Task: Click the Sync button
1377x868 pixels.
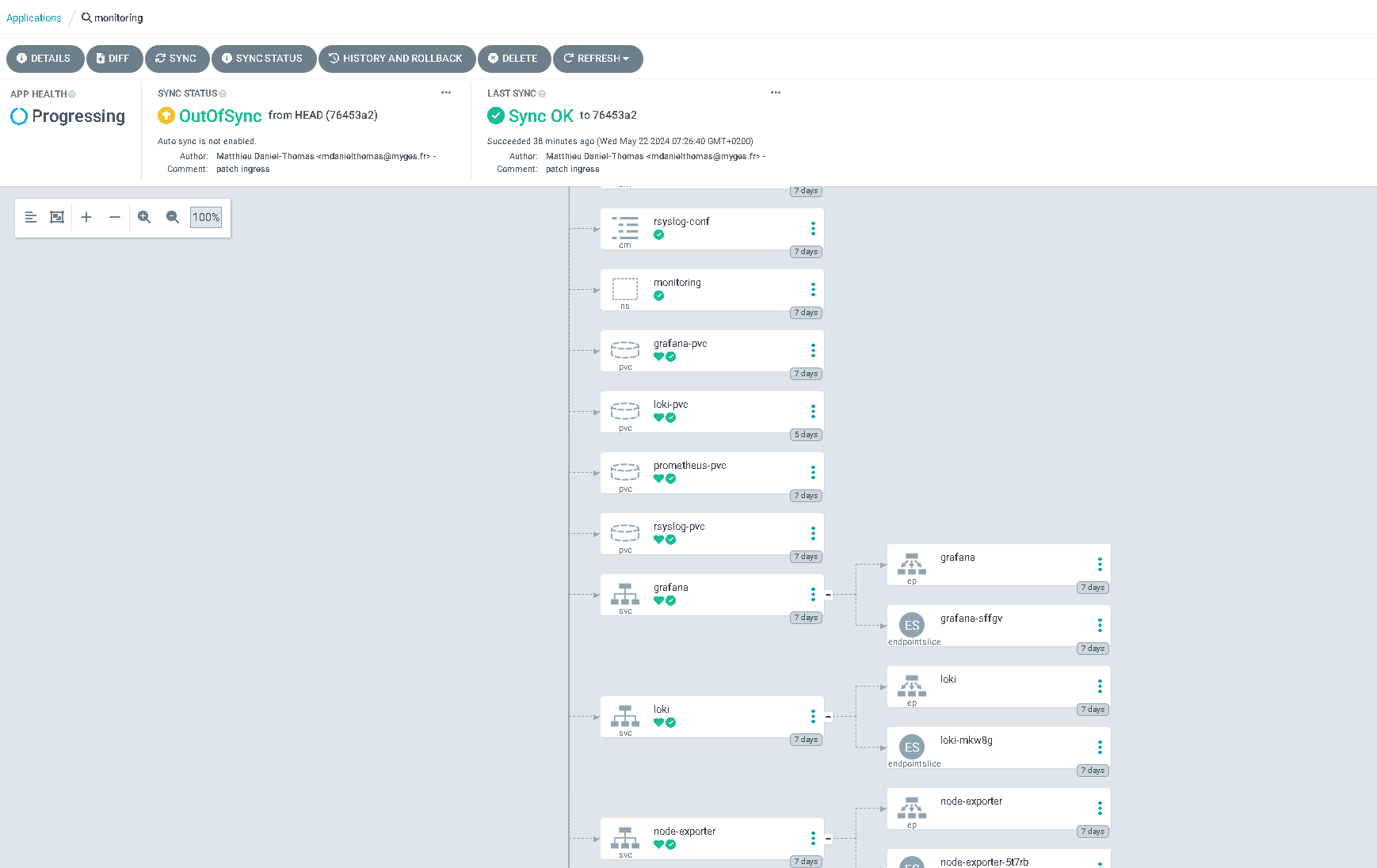Action: tap(177, 59)
